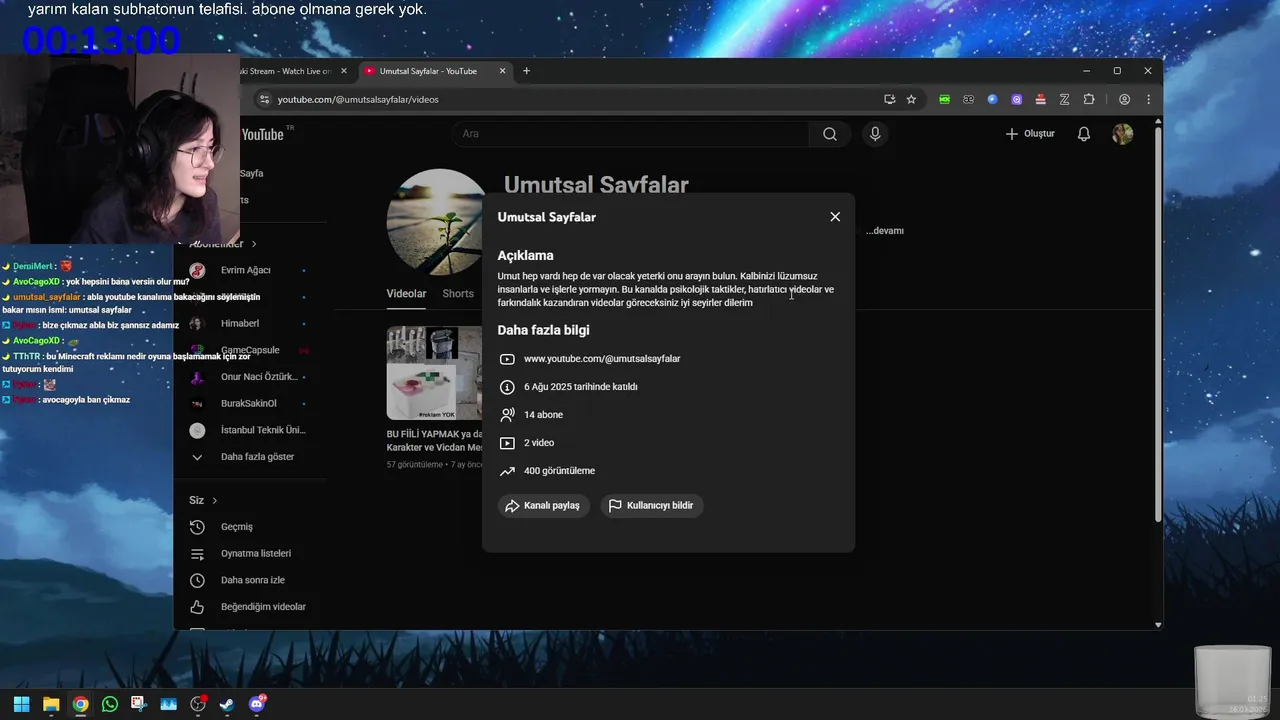
Task: Open the Chrome extensions puzzle menu
Action: point(1089,100)
